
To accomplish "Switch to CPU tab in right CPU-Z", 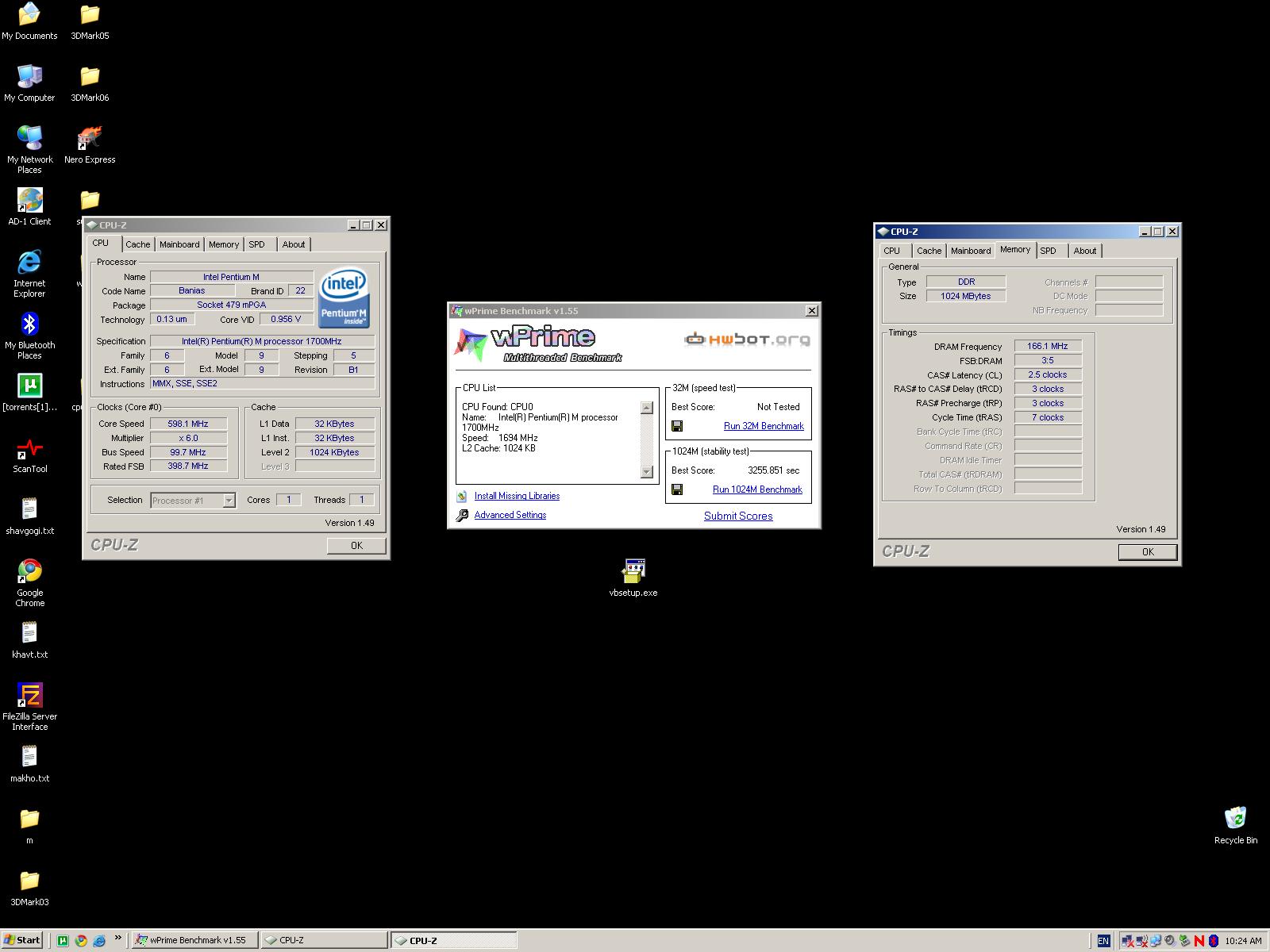I will [892, 251].
